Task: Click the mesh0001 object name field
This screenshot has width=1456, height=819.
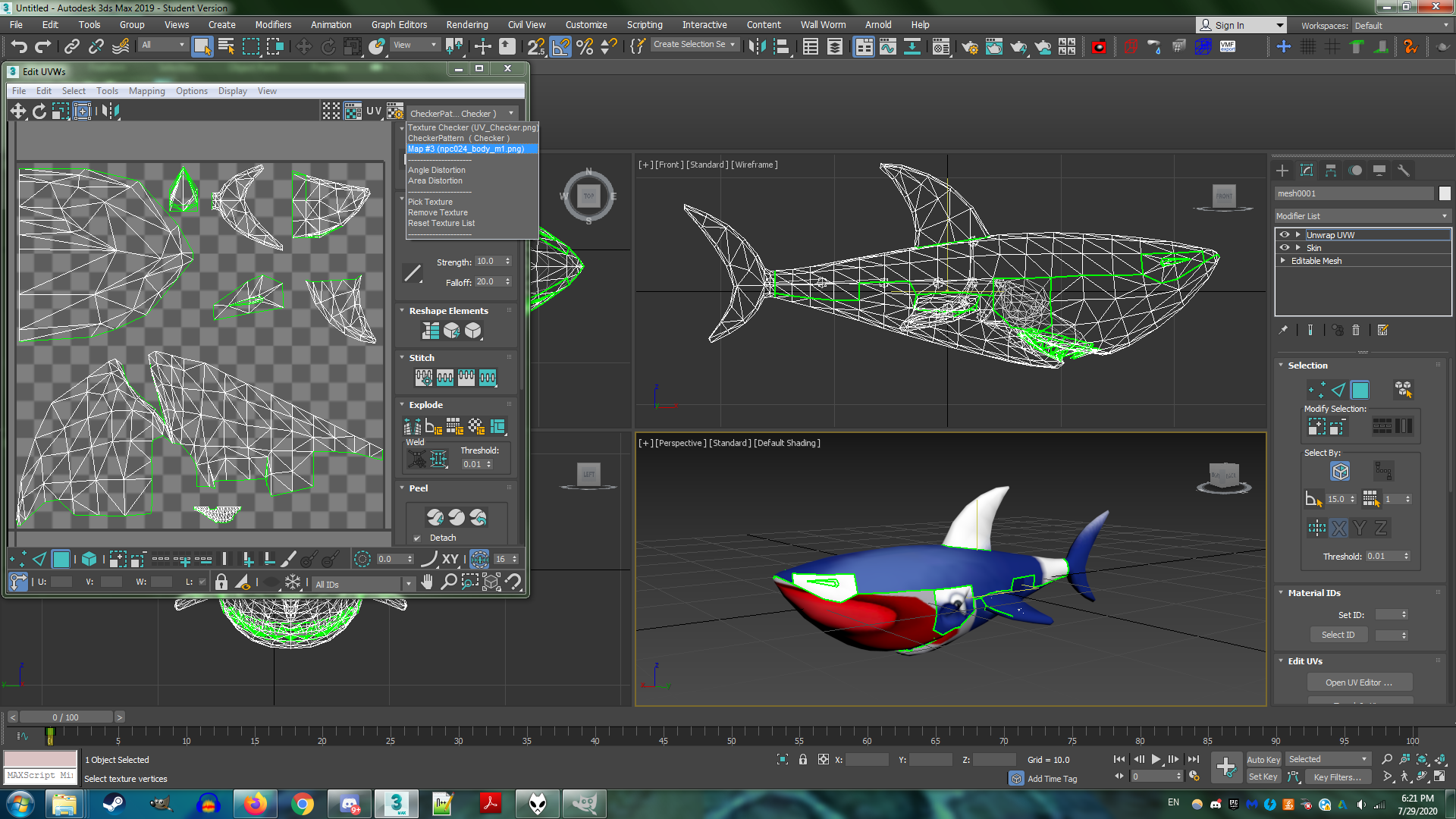Action: pyautogui.click(x=1354, y=194)
